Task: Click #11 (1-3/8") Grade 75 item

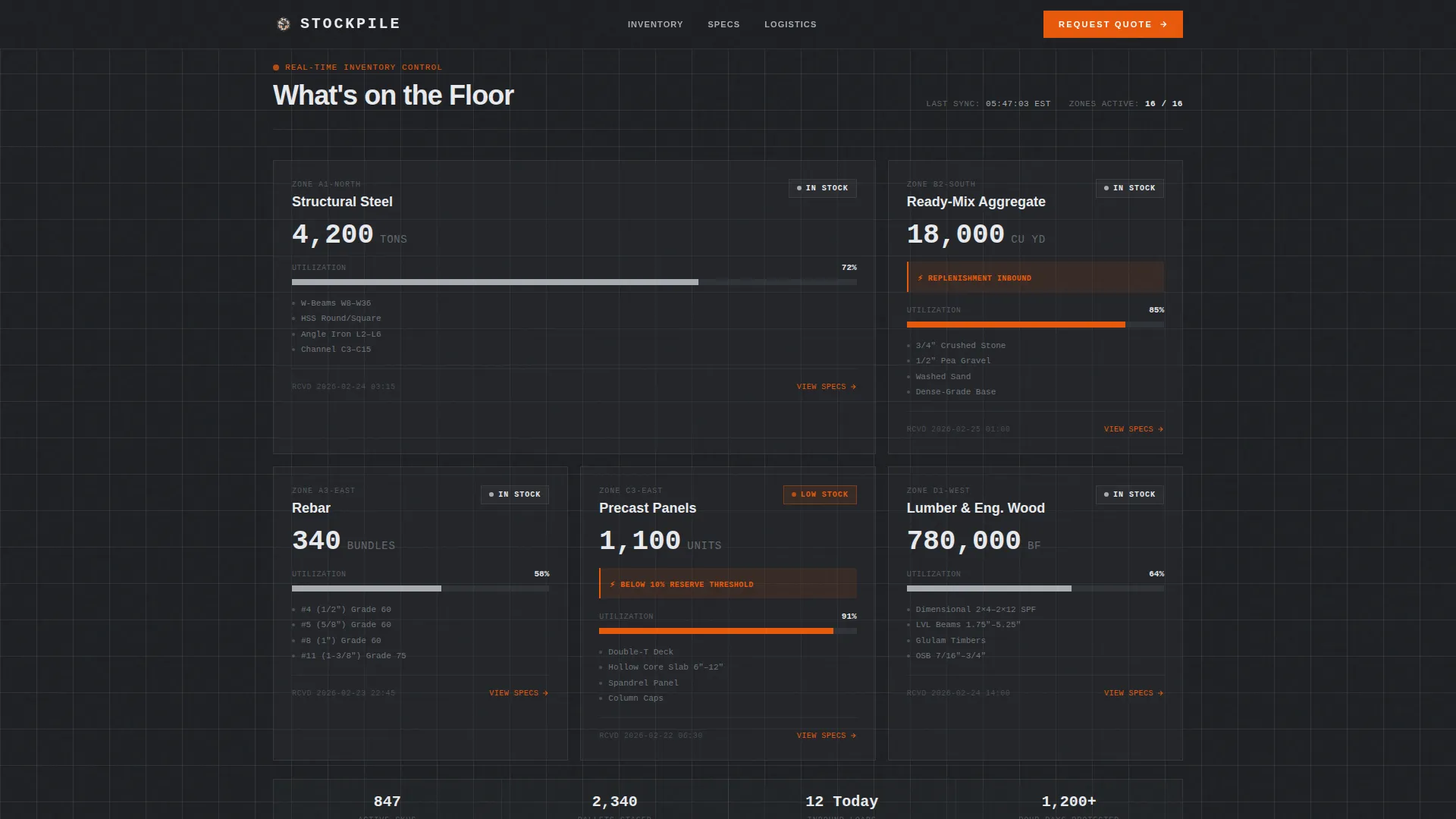Action: (353, 656)
